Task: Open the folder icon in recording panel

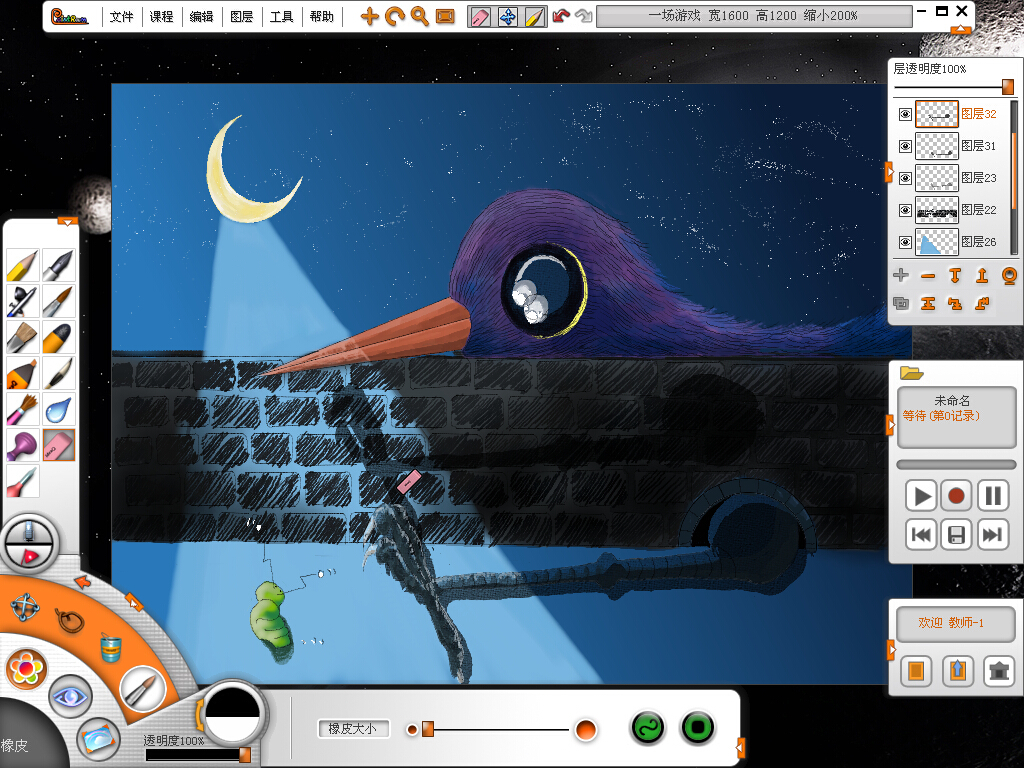Action: tap(911, 373)
